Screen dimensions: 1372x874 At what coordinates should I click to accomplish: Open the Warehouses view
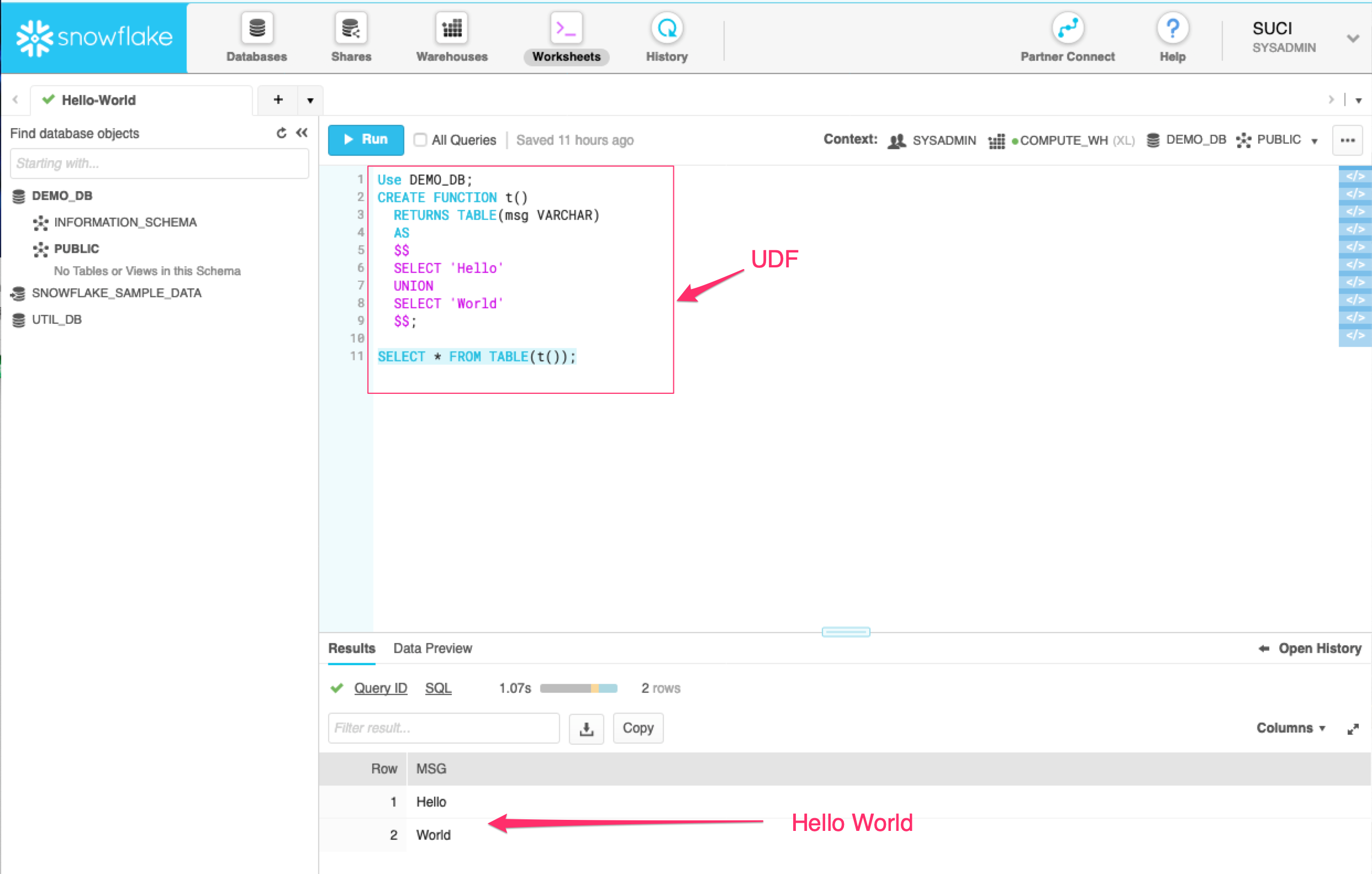(x=451, y=37)
